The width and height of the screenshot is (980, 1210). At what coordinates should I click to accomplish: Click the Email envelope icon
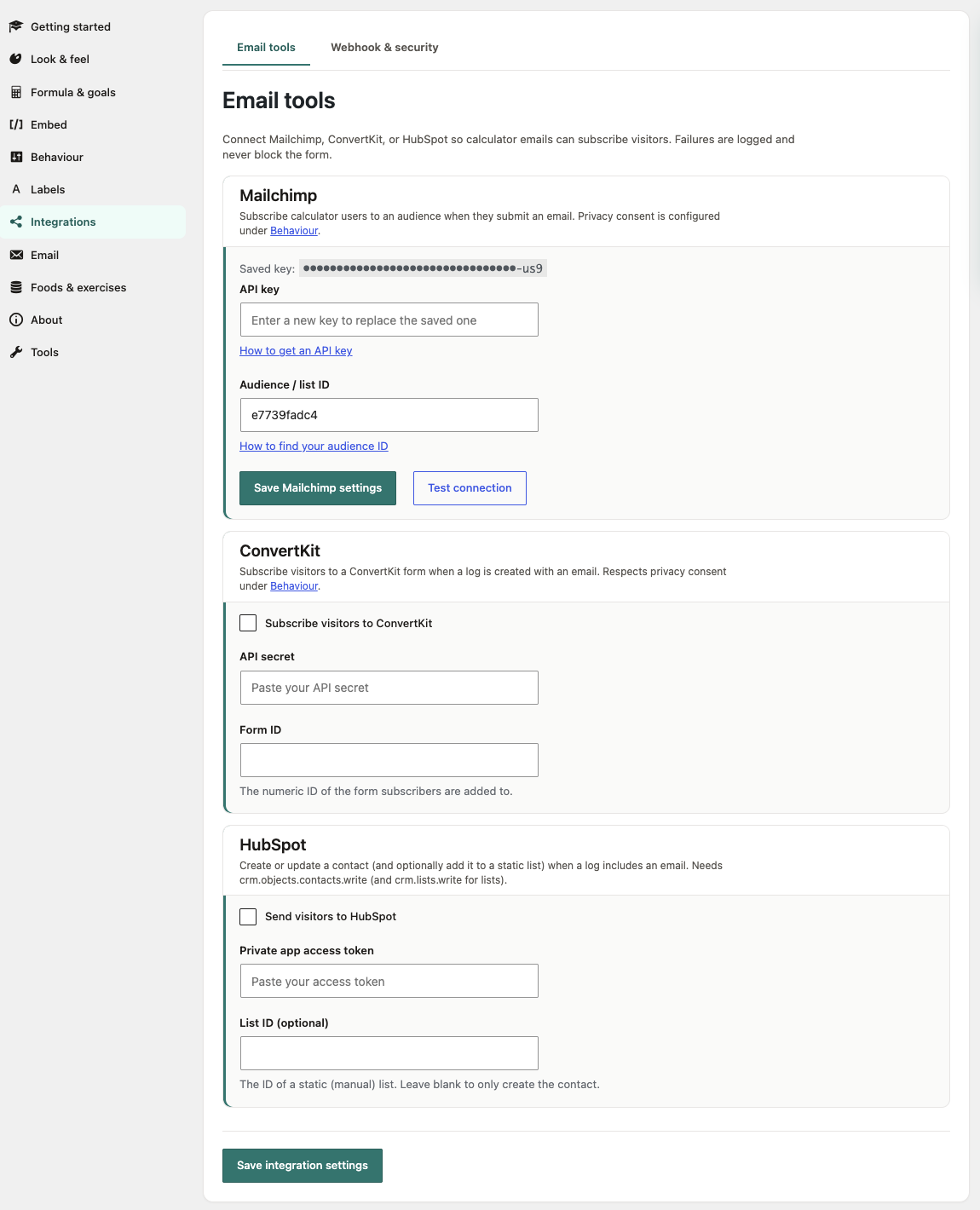point(15,255)
